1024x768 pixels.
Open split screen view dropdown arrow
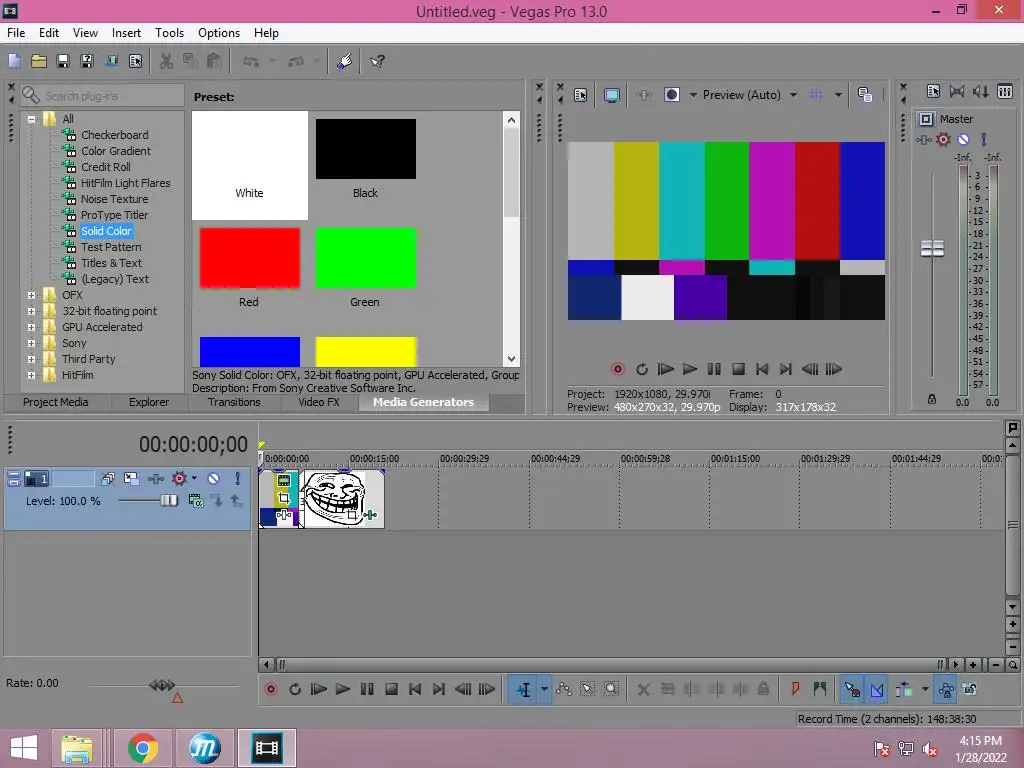click(693, 95)
